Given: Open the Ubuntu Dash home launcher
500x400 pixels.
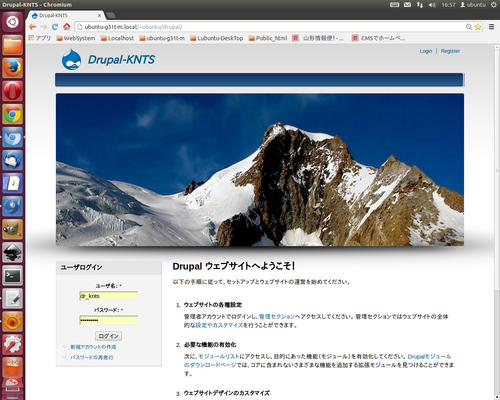Looking at the screenshot, I should (12, 22).
